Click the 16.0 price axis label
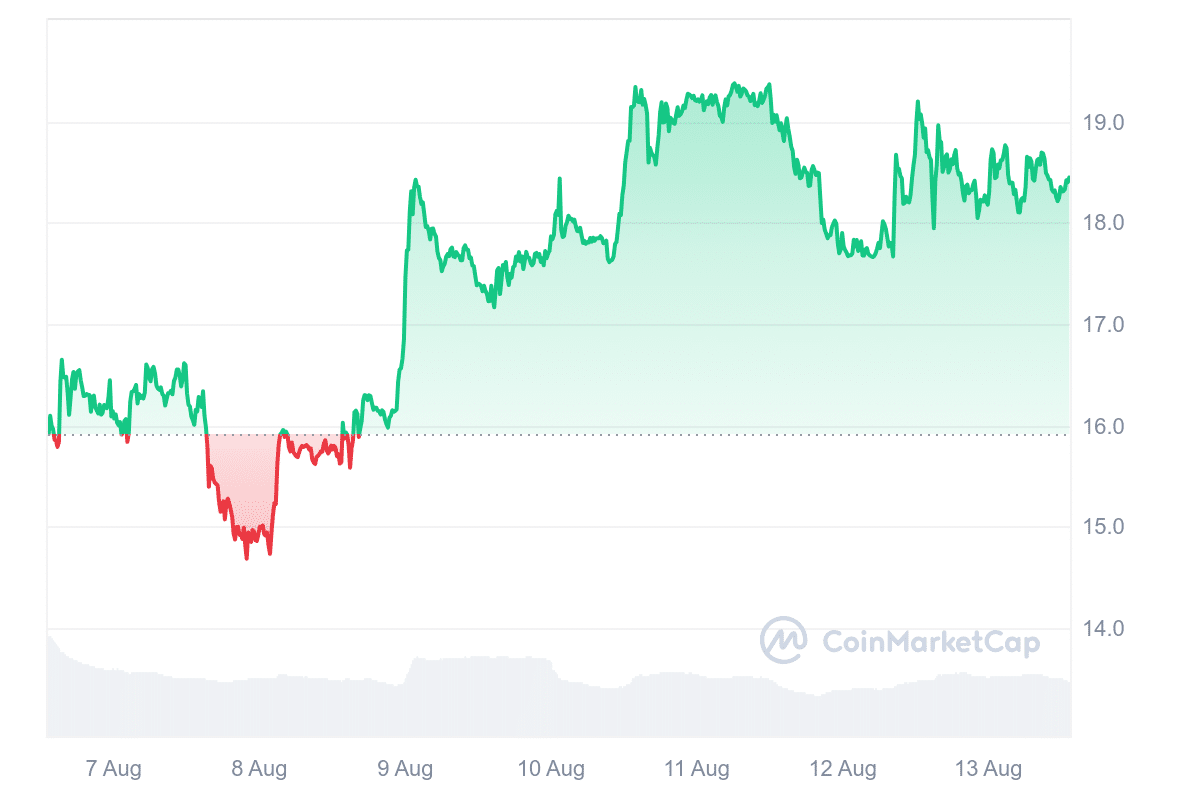The height and width of the screenshot is (800, 1200). pyautogui.click(x=1104, y=427)
